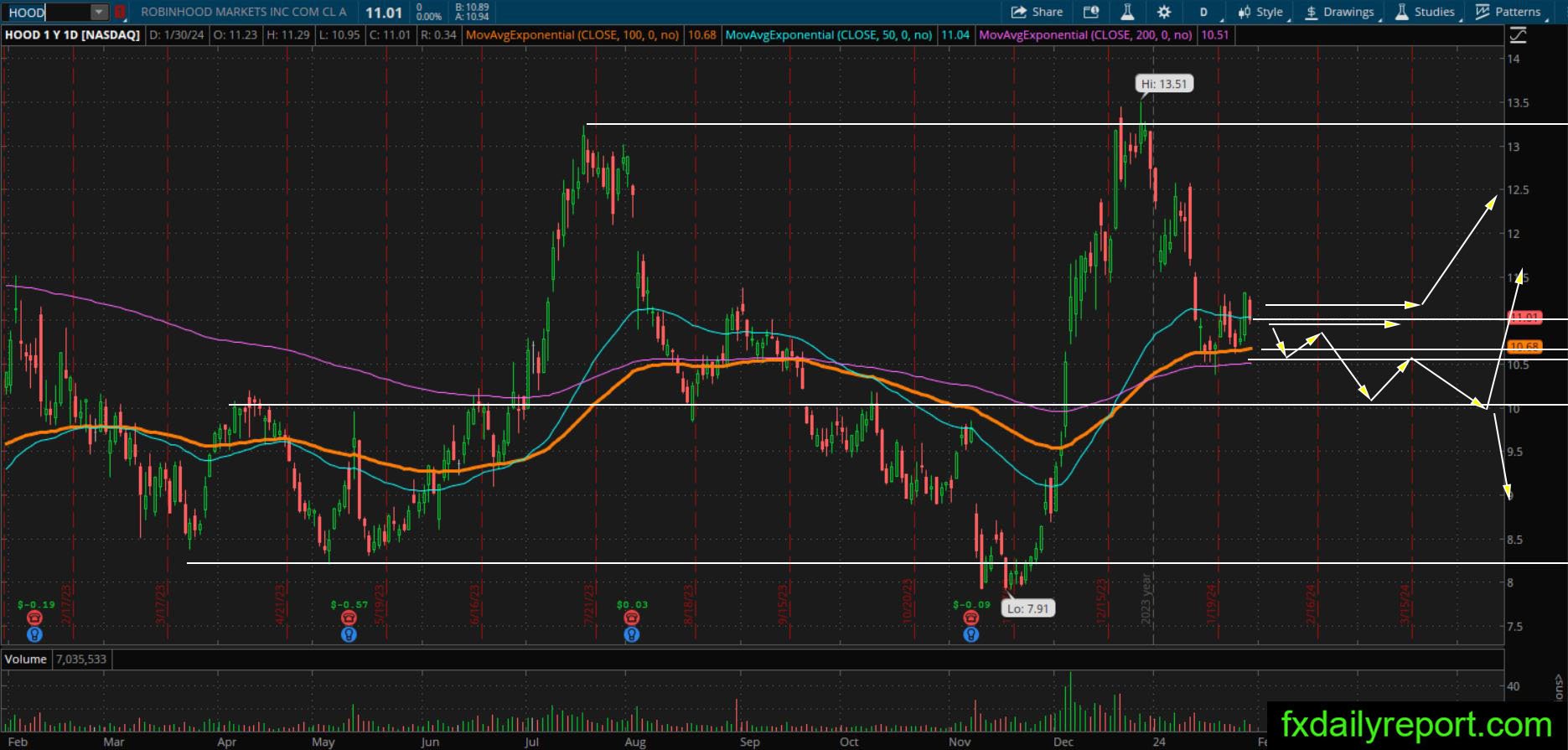Click November earnings phone icon under $-0.09
1568x750 pixels.
(970, 618)
